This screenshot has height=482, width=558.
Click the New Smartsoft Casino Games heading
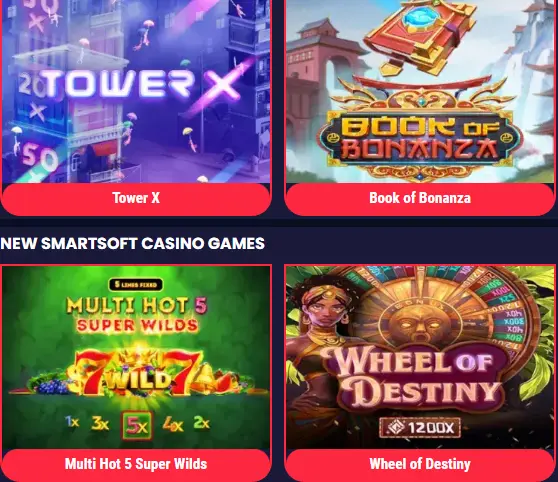point(132,243)
